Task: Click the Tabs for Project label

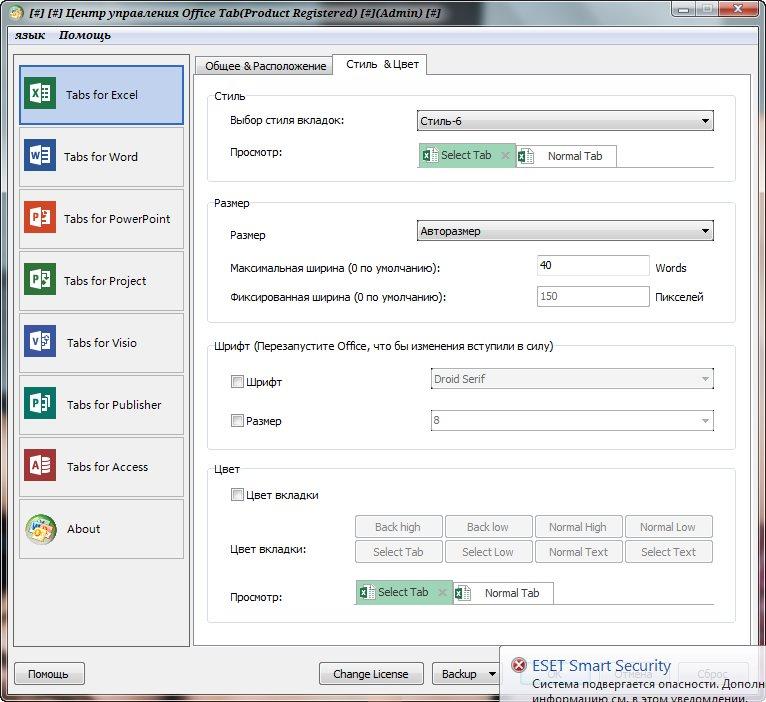Action: [x=105, y=280]
